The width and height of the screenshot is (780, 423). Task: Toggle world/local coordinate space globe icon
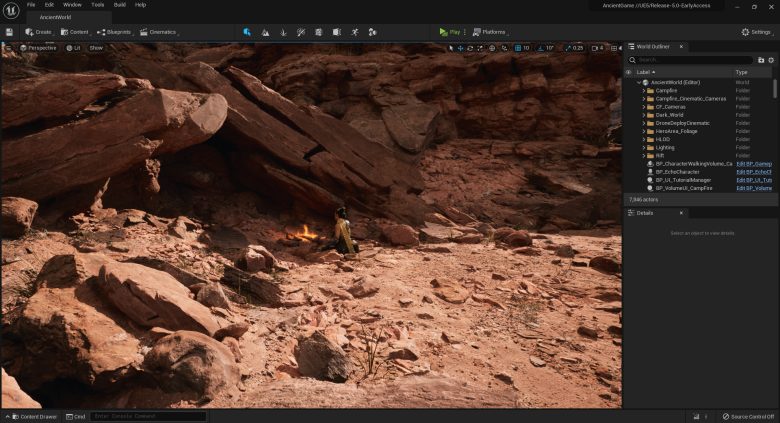click(x=492, y=48)
